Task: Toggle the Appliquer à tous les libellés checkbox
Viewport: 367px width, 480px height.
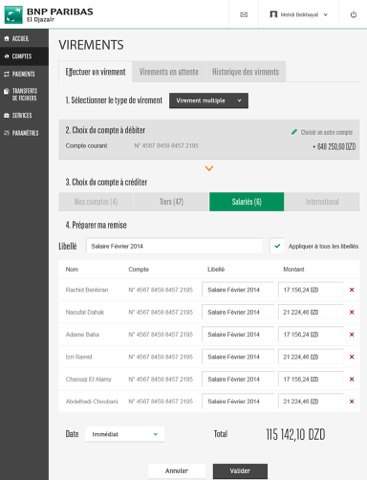Action: coord(277,246)
